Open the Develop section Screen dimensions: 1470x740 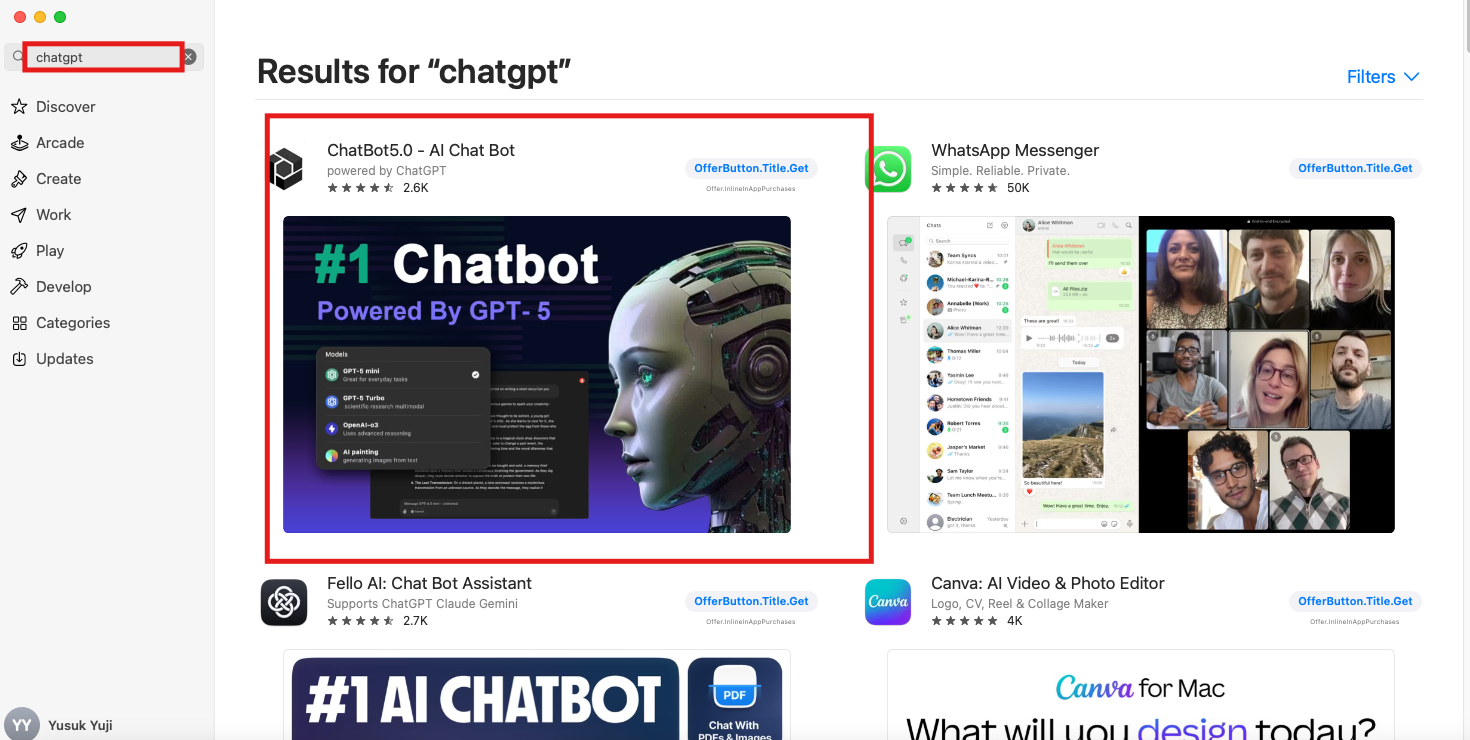63,287
